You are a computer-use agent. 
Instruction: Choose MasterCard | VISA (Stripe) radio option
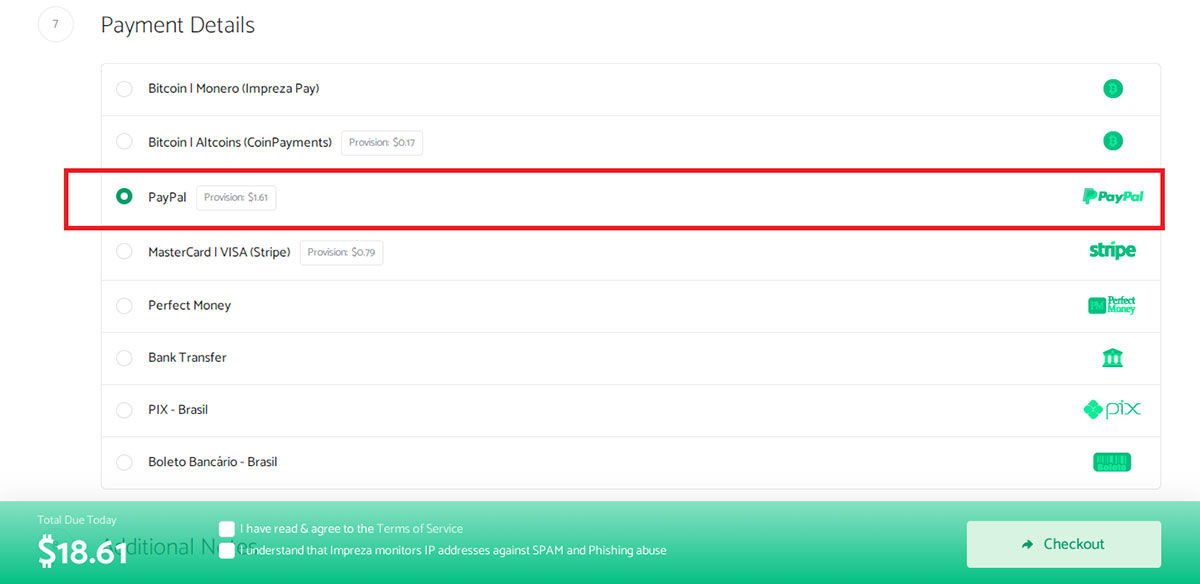pos(124,251)
